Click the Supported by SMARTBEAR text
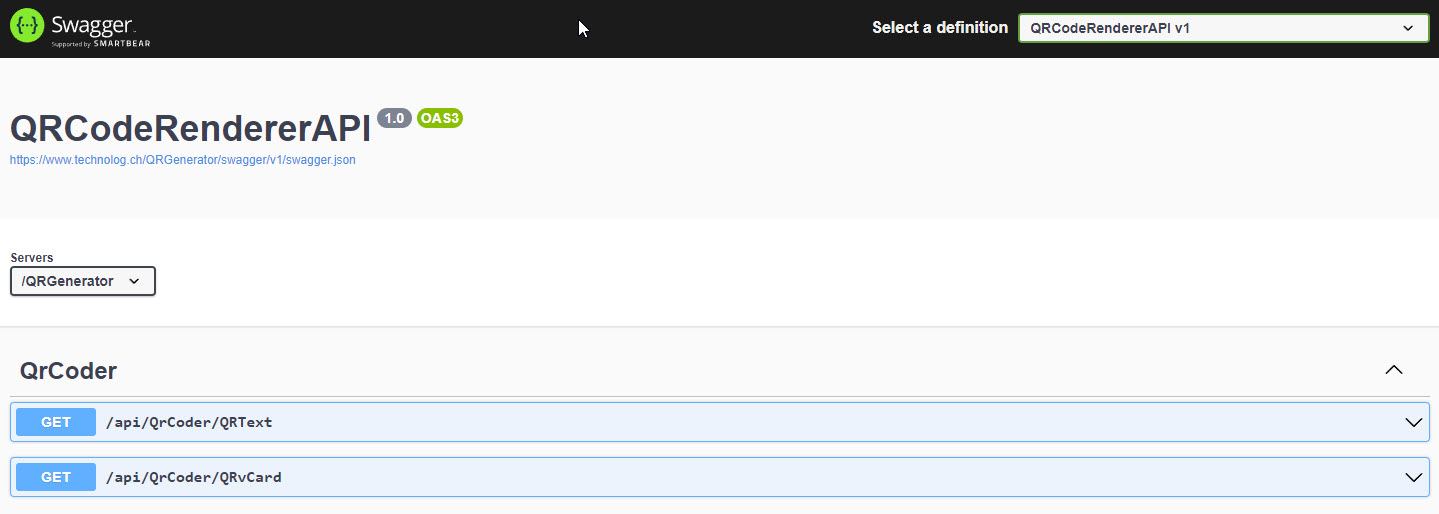Screen dimensions: 1439x514 click(x=101, y=44)
